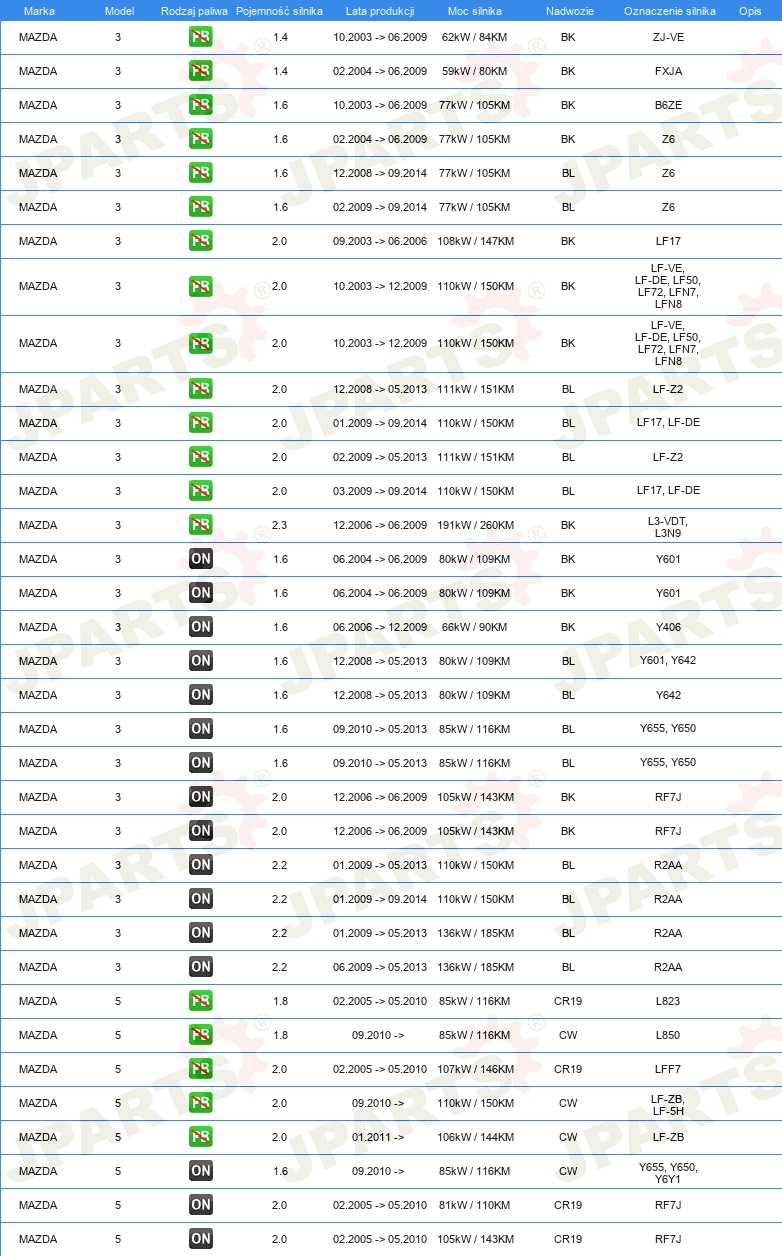Image resolution: width=782 pixels, height=1256 pixels.
Task: Click the ON icon in the 01.2009 -> 09.2014 R2AA row
Action: click(x=201, y=900)
